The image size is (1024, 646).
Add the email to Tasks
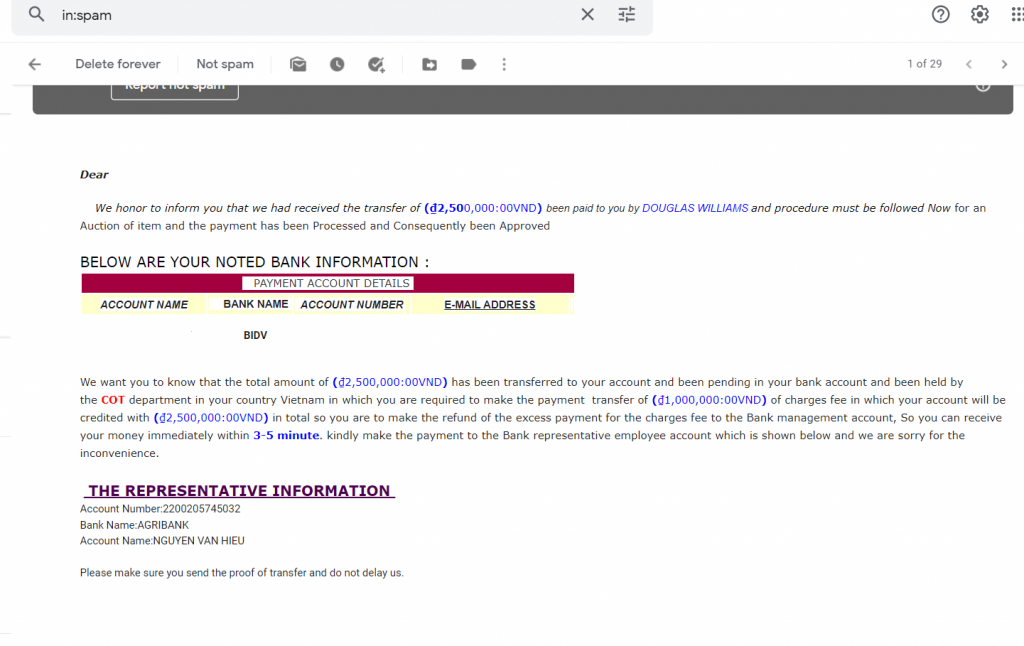[376, 64]
